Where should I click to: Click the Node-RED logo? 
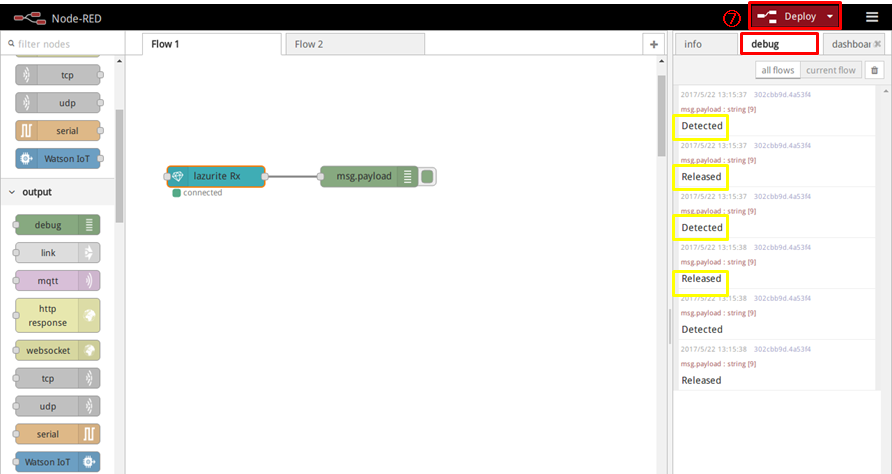coord(57,18)
